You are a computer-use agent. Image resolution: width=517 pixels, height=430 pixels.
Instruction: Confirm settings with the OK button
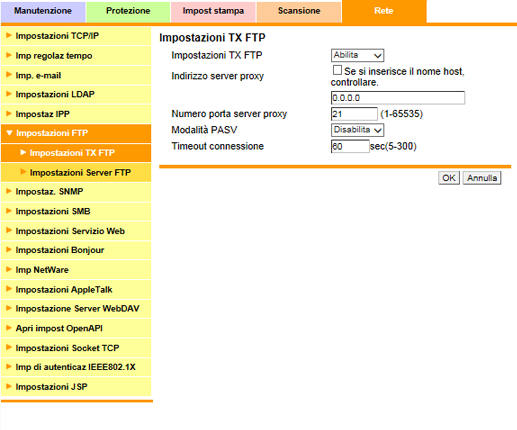[x=449, y=178]
